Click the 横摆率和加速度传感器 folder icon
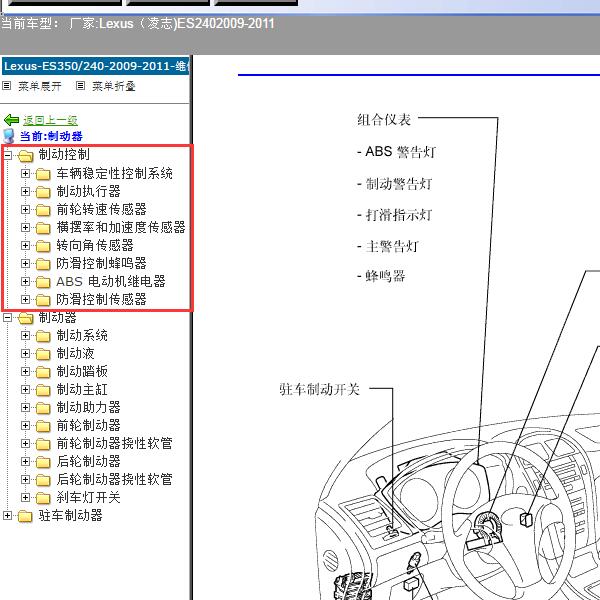 tap(43, 228)
